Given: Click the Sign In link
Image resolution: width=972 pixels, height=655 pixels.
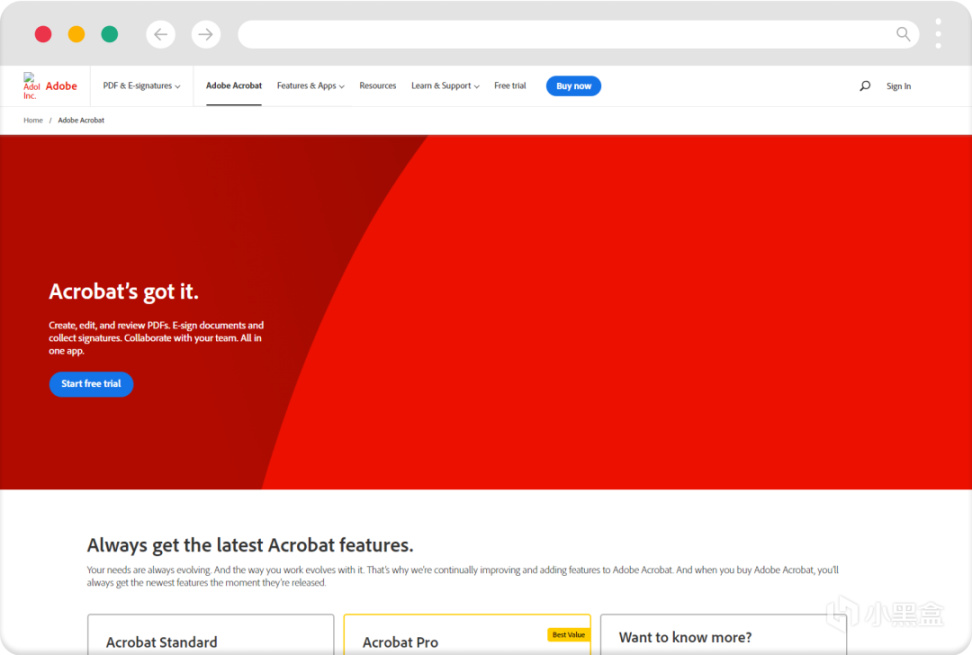Looking at the screenshot, I should click(x=898, y=86).
